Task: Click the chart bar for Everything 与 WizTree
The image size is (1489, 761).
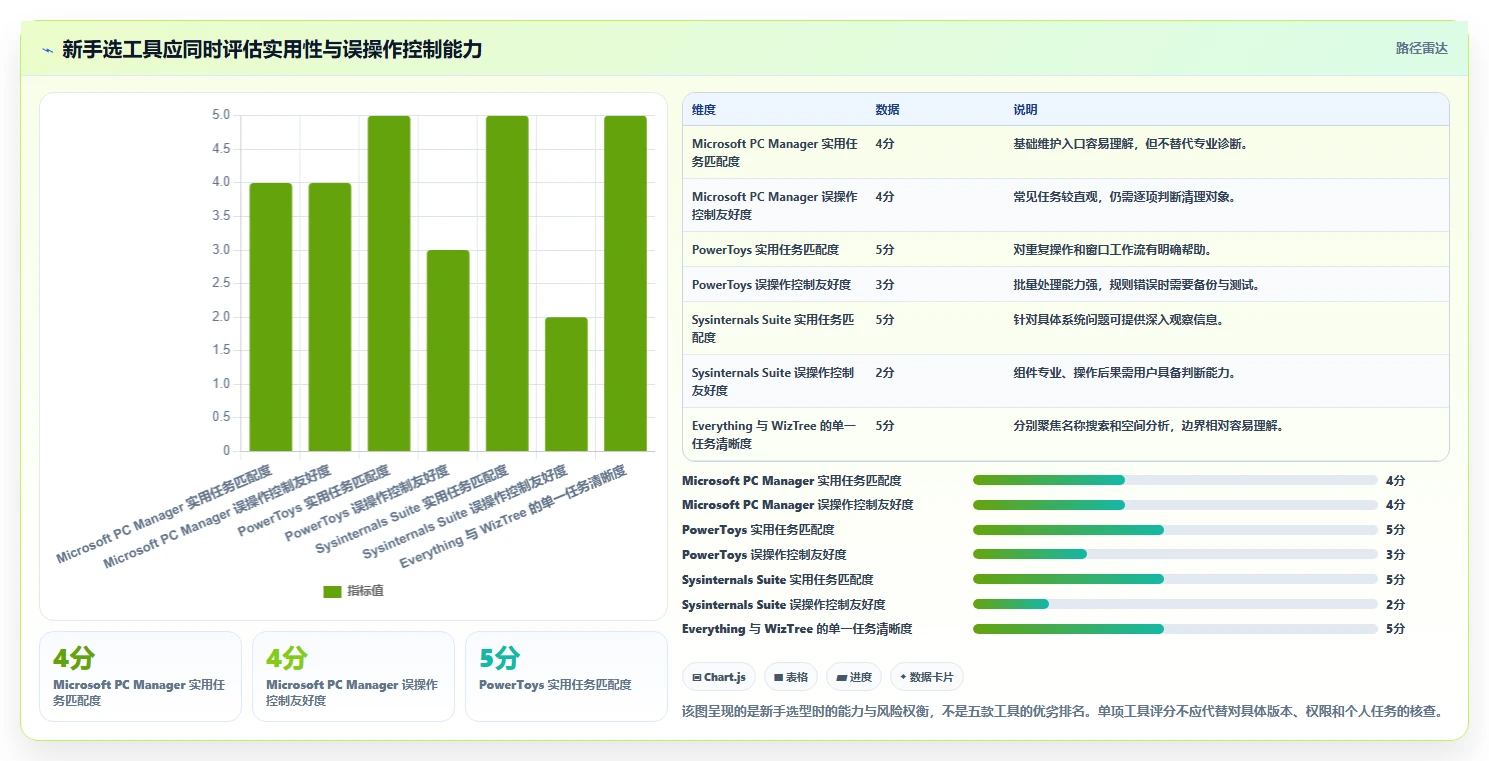Action: point(625,283)
